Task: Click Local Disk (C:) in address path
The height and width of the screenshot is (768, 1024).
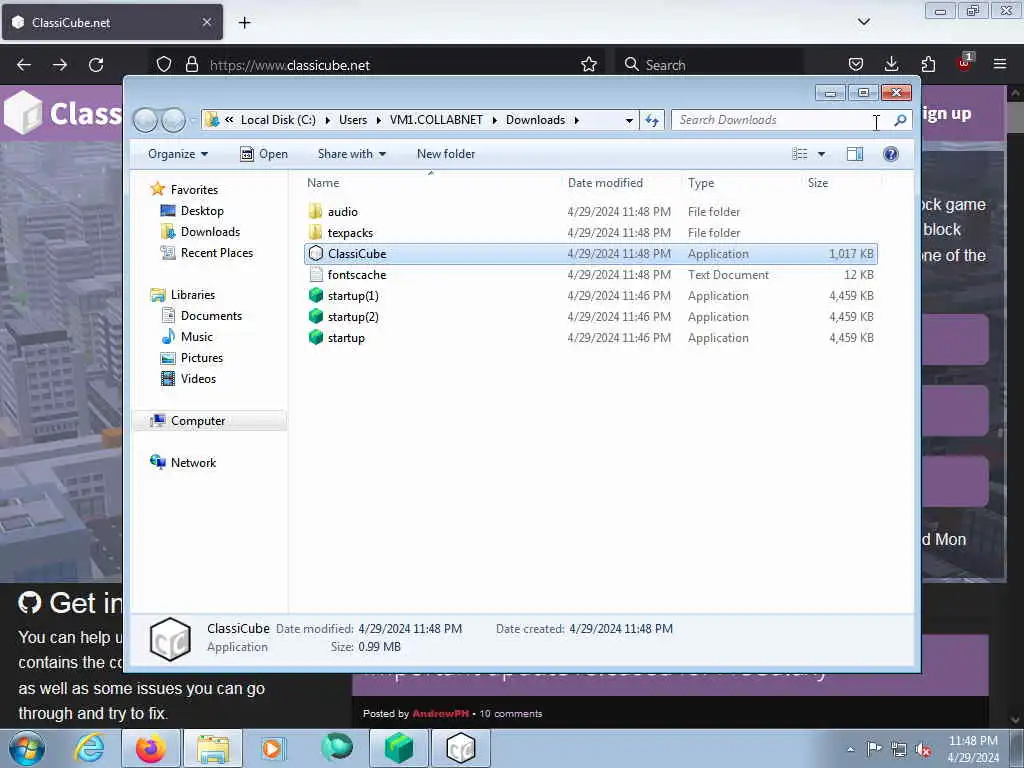Action: click(278, 120)
